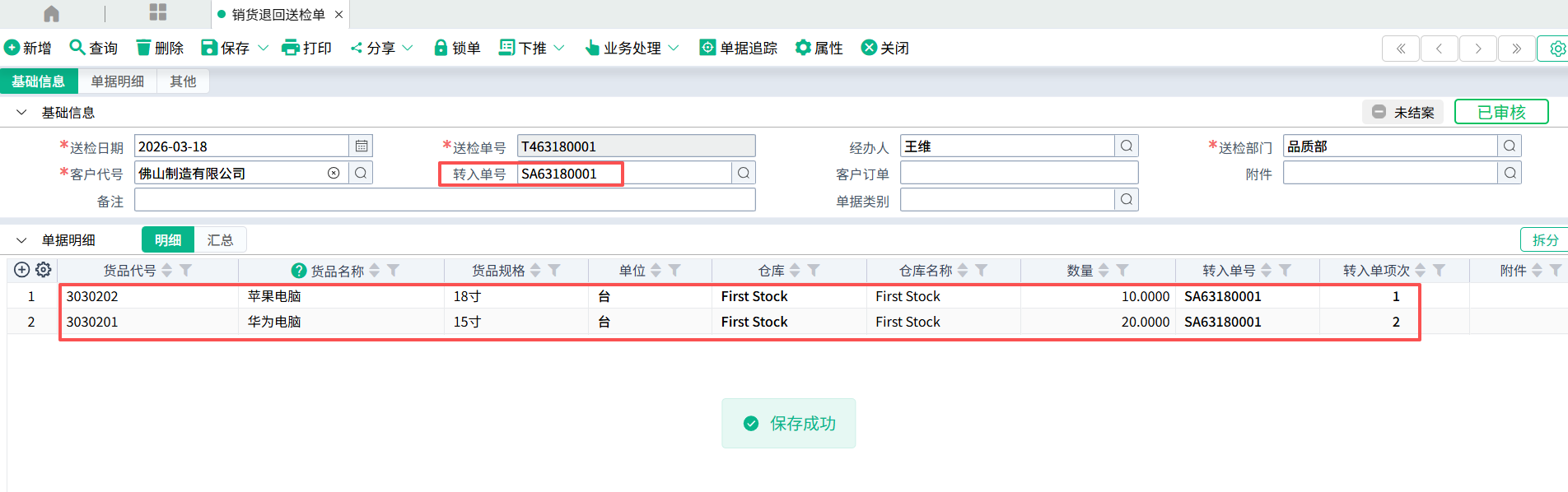Click the 备注 remarks input field

click(445, 200)
